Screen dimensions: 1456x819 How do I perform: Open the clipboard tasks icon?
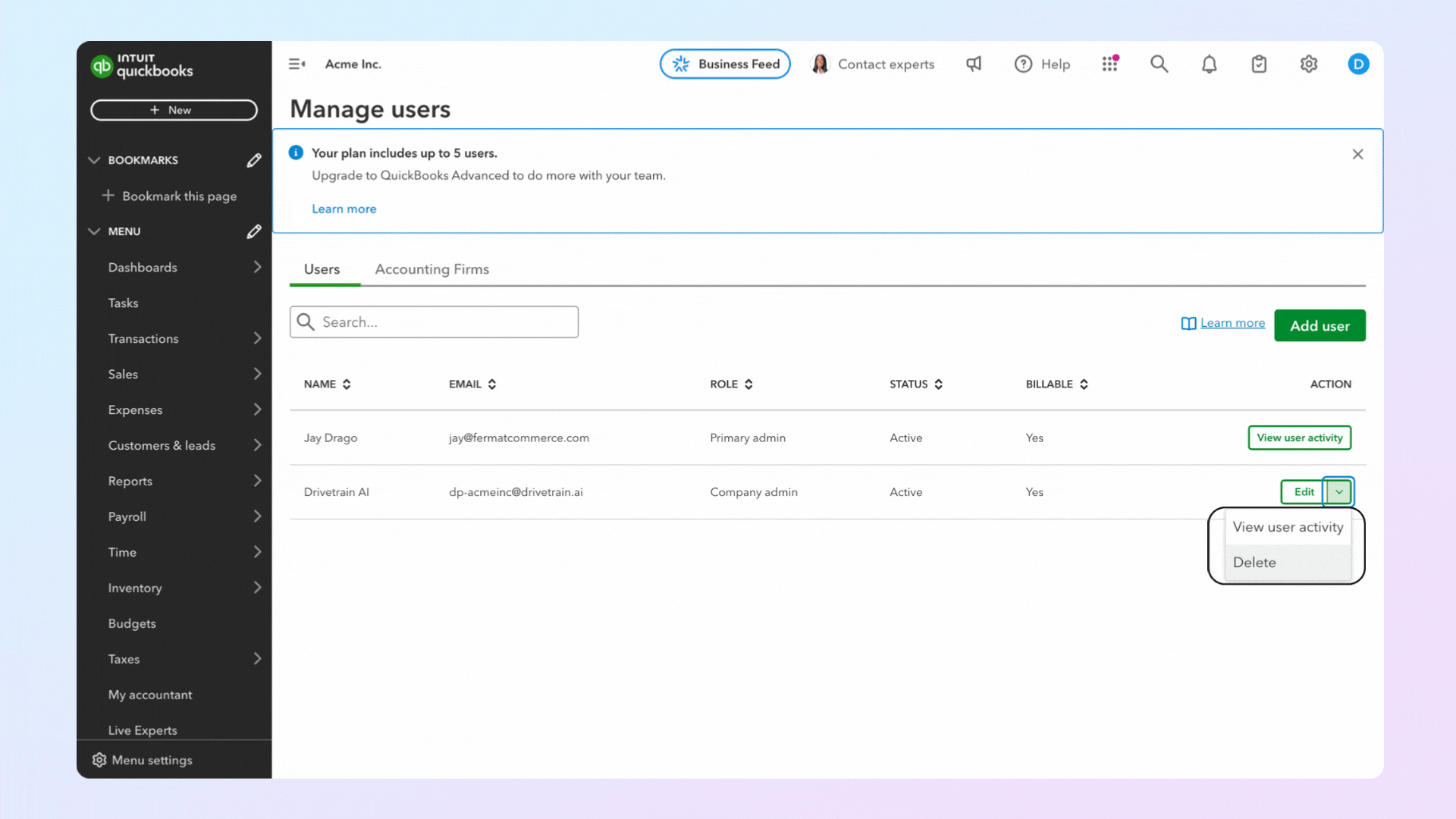tap(1259, 64)
